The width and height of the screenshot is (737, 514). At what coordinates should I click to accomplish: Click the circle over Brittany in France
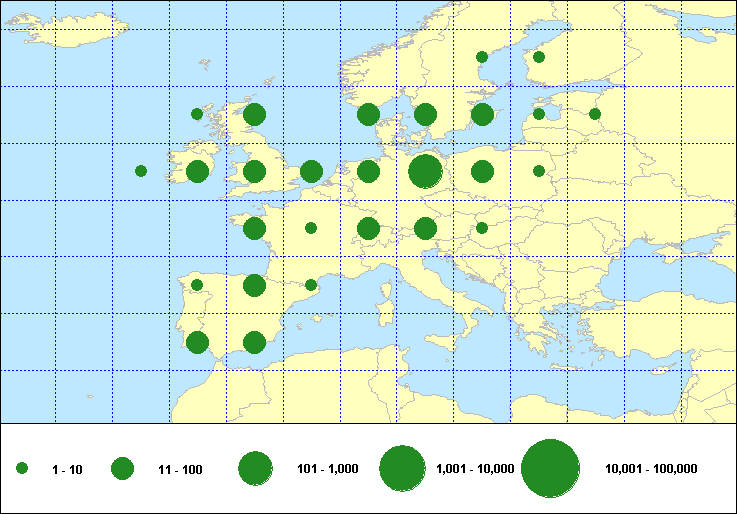point(254,228)
